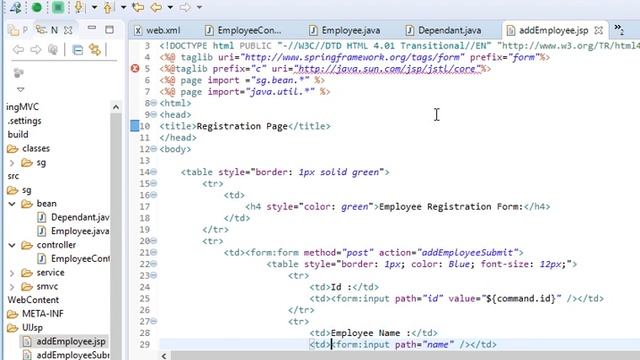Fold the body tag at line 12
This screenshot has height=360, width=640.
pos(153,149)
